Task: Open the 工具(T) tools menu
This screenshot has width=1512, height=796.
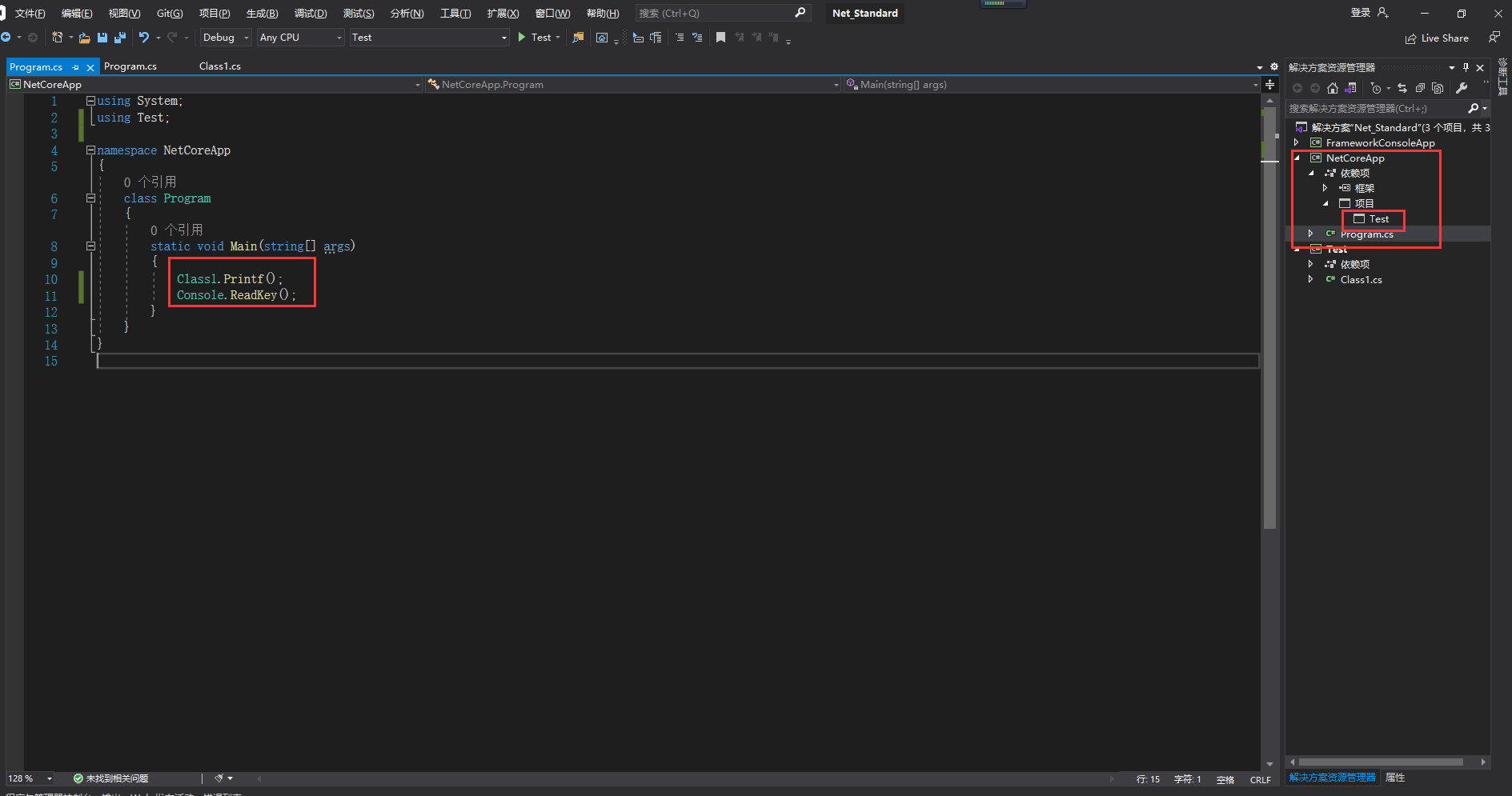Action: 455,13
